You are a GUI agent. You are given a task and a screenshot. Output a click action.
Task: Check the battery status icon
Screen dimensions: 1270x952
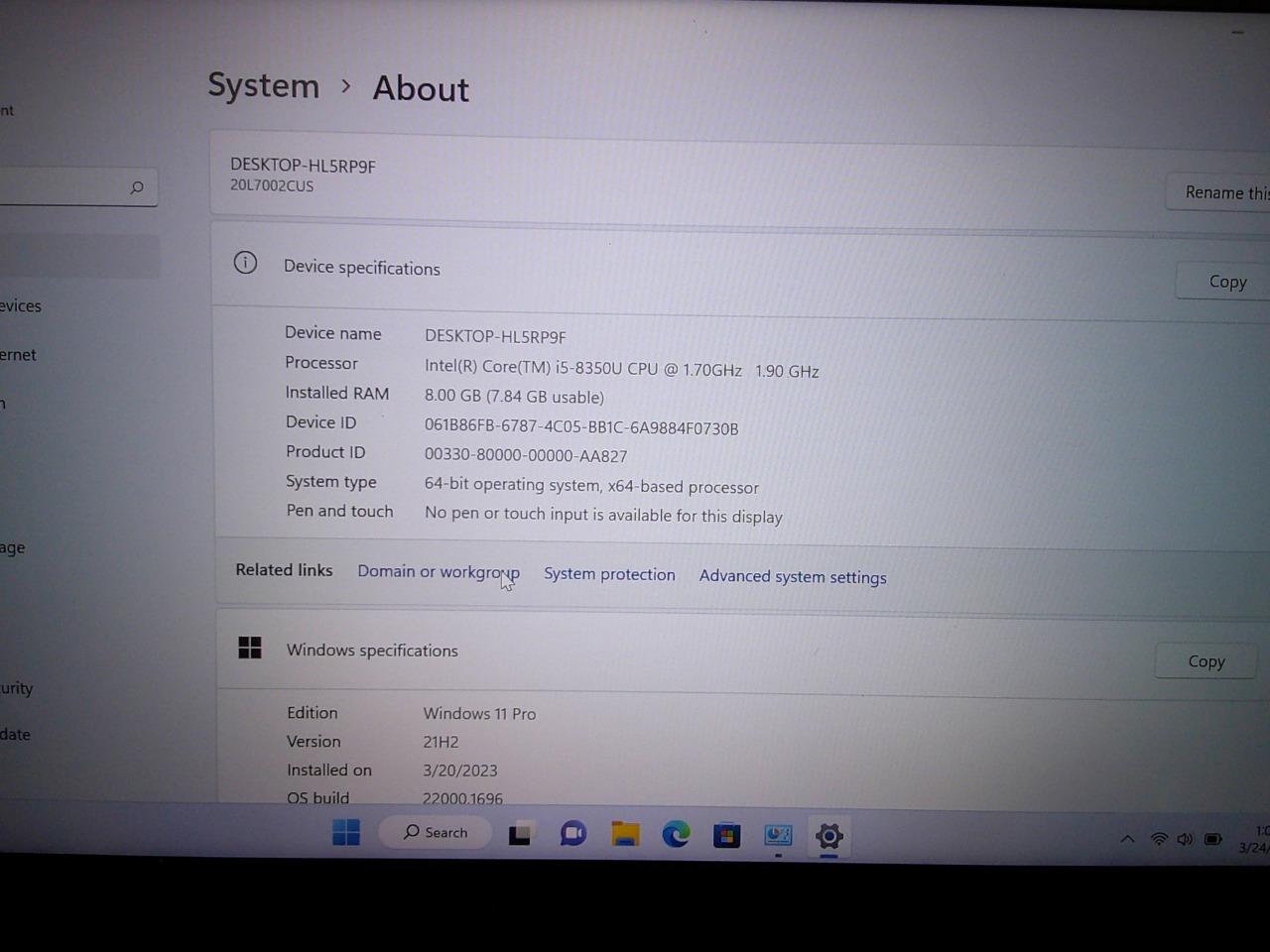point(1212,839)
